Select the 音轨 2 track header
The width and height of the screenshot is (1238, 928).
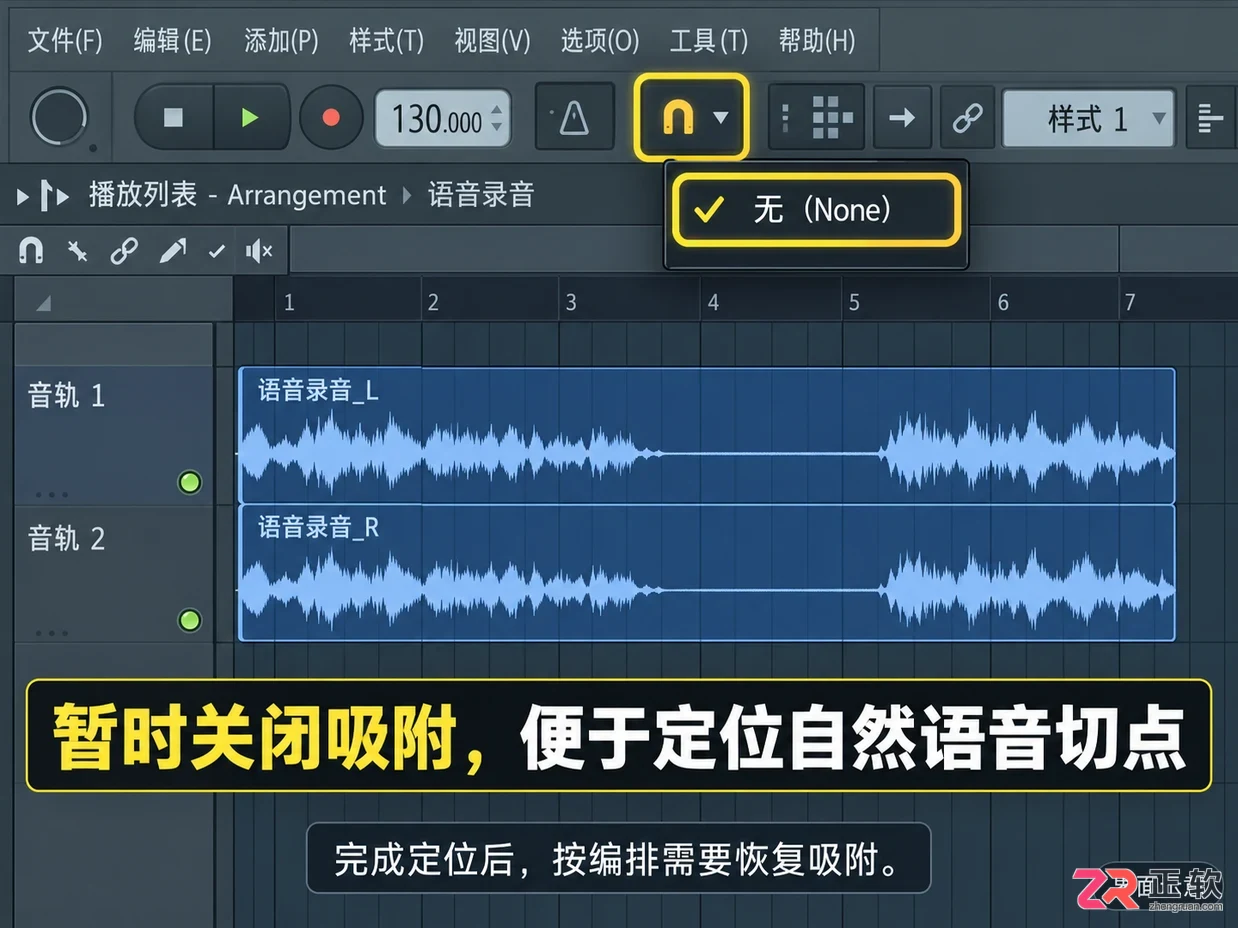[x=114, y=574]
